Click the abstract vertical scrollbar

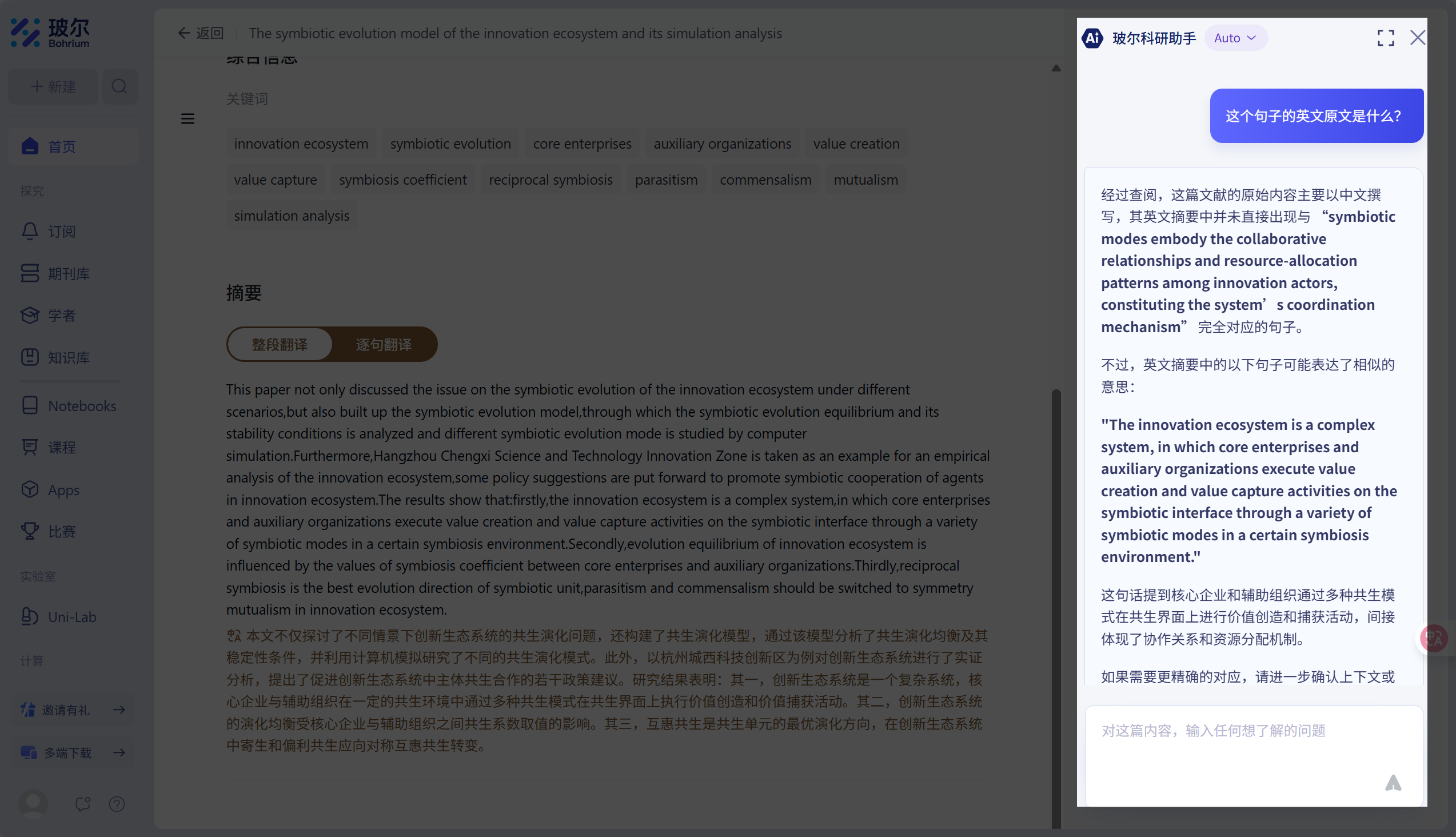coord(1056,575)
